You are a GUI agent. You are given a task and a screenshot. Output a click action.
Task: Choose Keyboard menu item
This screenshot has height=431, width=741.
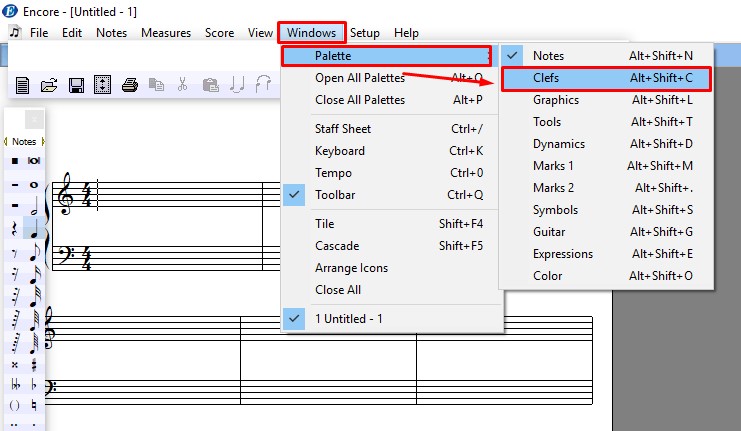click(x=390, y=151)
